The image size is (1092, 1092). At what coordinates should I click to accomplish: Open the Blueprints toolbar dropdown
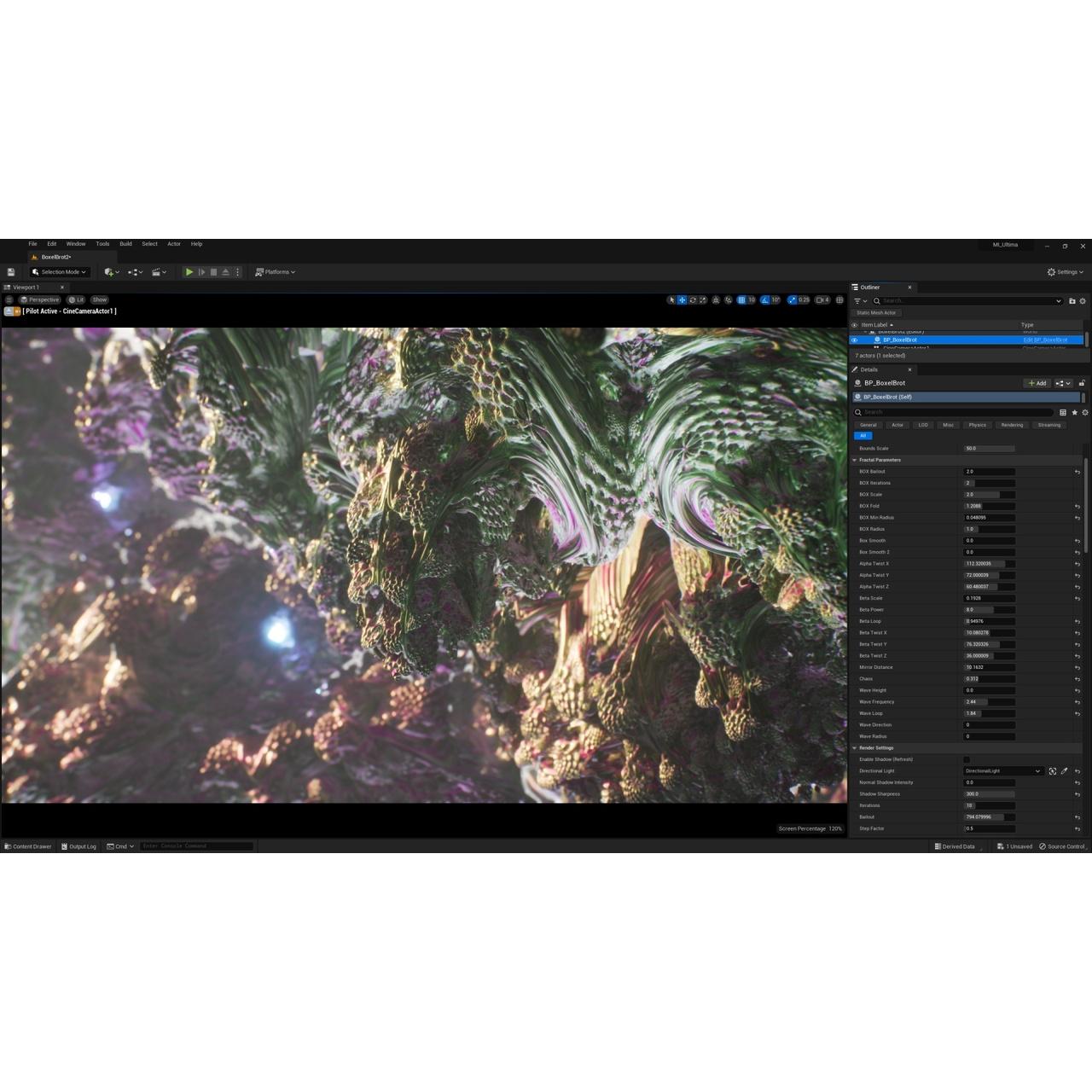(x=135, y=272)
